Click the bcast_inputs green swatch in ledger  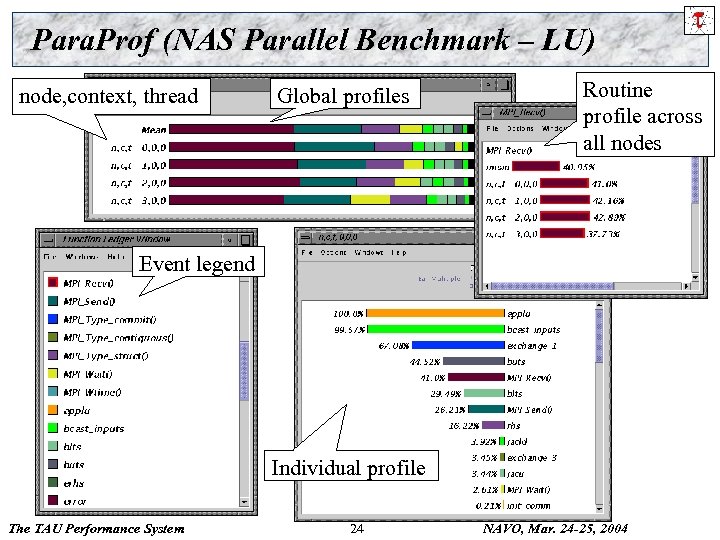(53, 428)
